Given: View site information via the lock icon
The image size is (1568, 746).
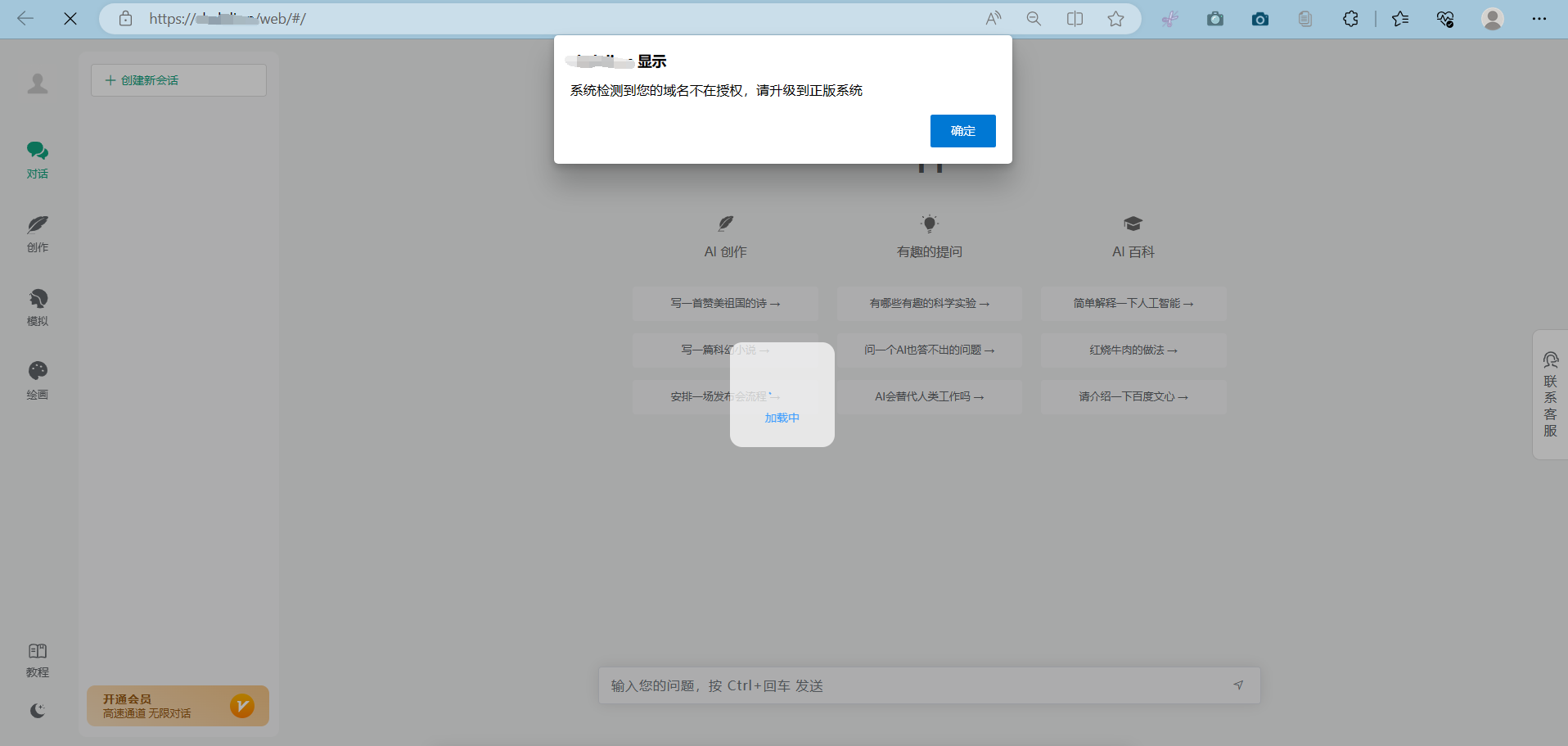Looking at the screenshot, I should (x=125, y=18).
